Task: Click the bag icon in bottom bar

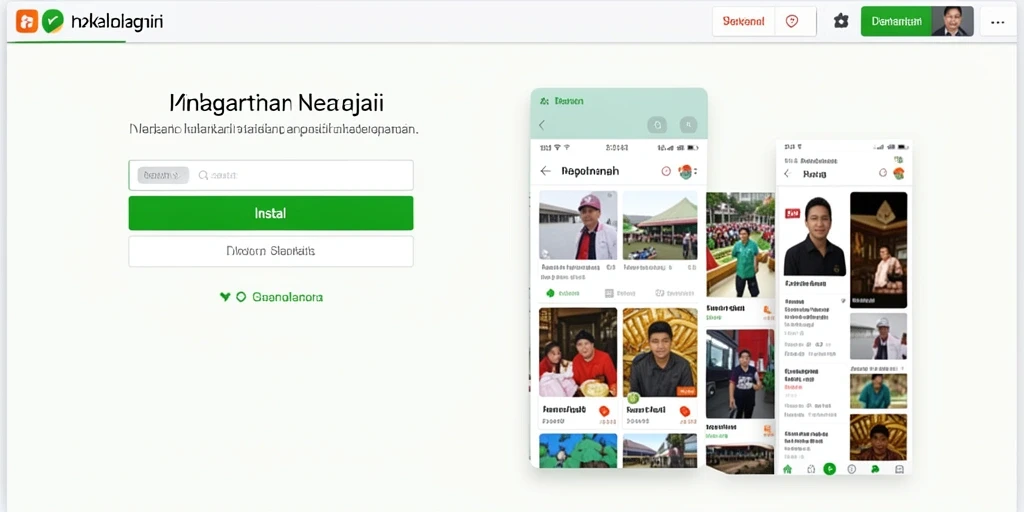Action: (811, 469)
